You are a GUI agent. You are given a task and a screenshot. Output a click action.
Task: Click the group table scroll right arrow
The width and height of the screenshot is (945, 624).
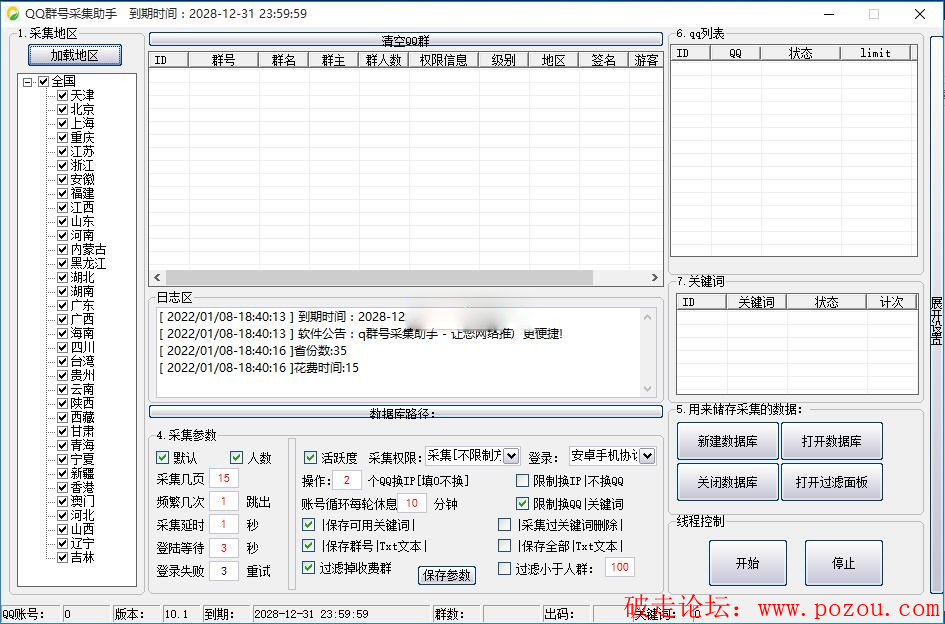(x=655, y=277)
